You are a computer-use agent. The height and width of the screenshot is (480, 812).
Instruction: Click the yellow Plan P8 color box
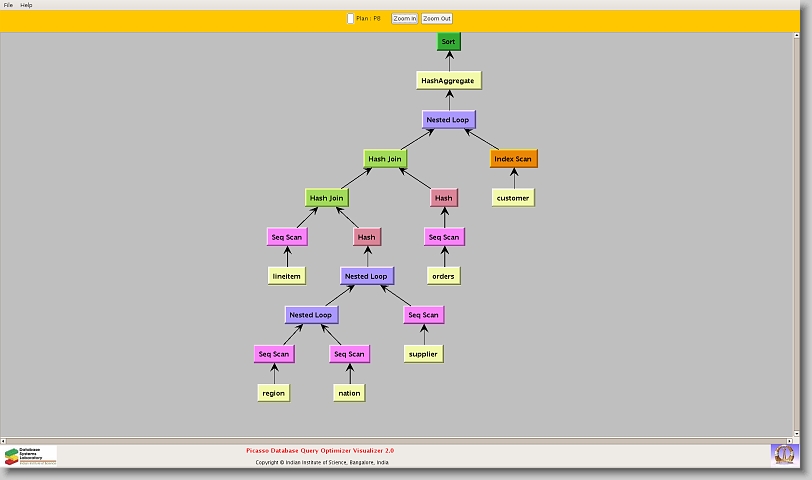click(x=350, y=18)
